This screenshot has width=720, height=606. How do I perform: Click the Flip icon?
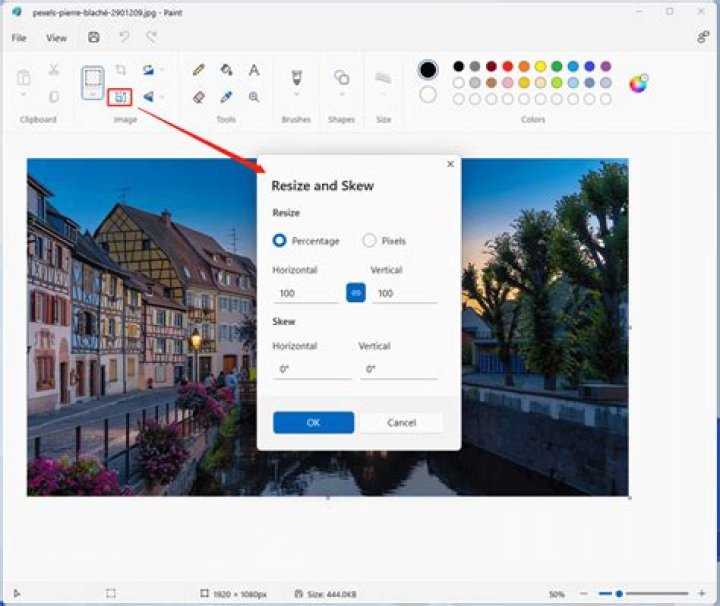click(x=148, y=97)
